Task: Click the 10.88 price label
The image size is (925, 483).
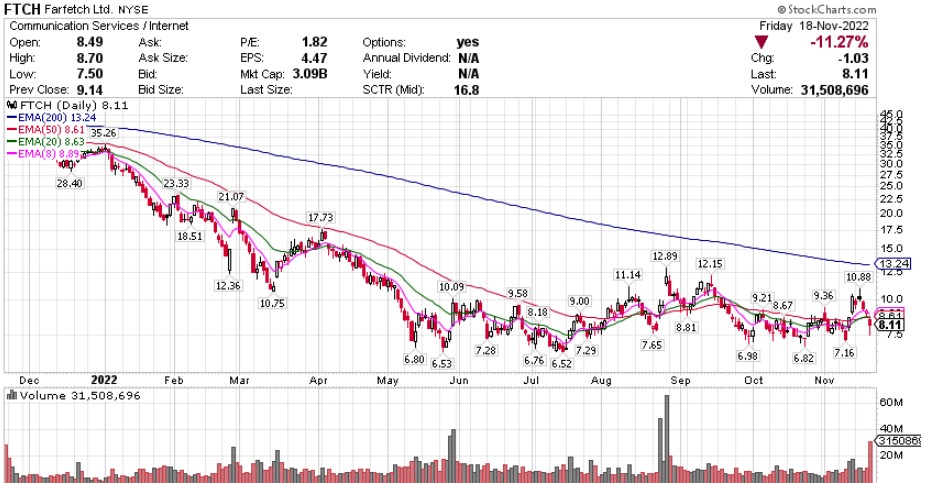Action: (x=858, y=277)
